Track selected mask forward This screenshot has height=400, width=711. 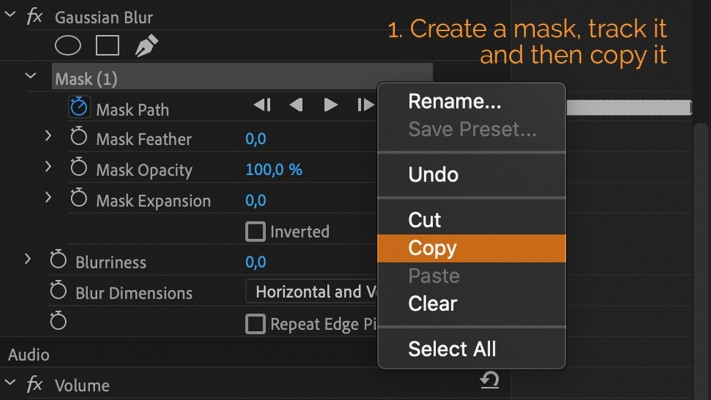pos(330,105)
